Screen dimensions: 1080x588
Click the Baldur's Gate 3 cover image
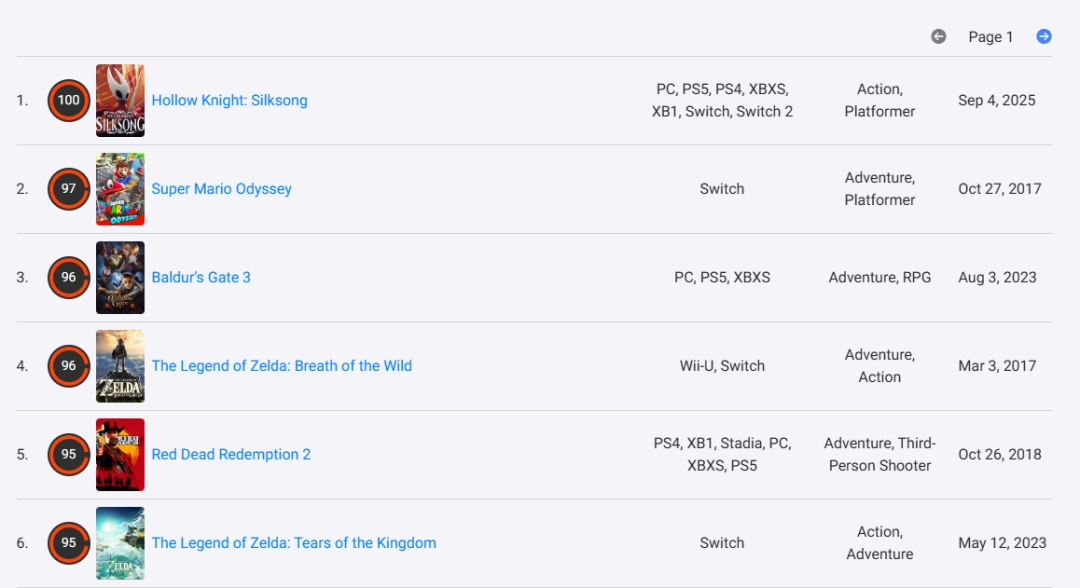[120, 277]
